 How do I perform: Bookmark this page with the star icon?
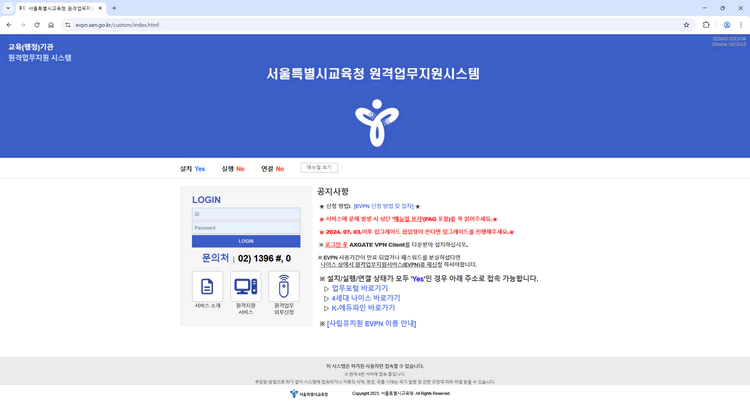(x=686, y=25)
